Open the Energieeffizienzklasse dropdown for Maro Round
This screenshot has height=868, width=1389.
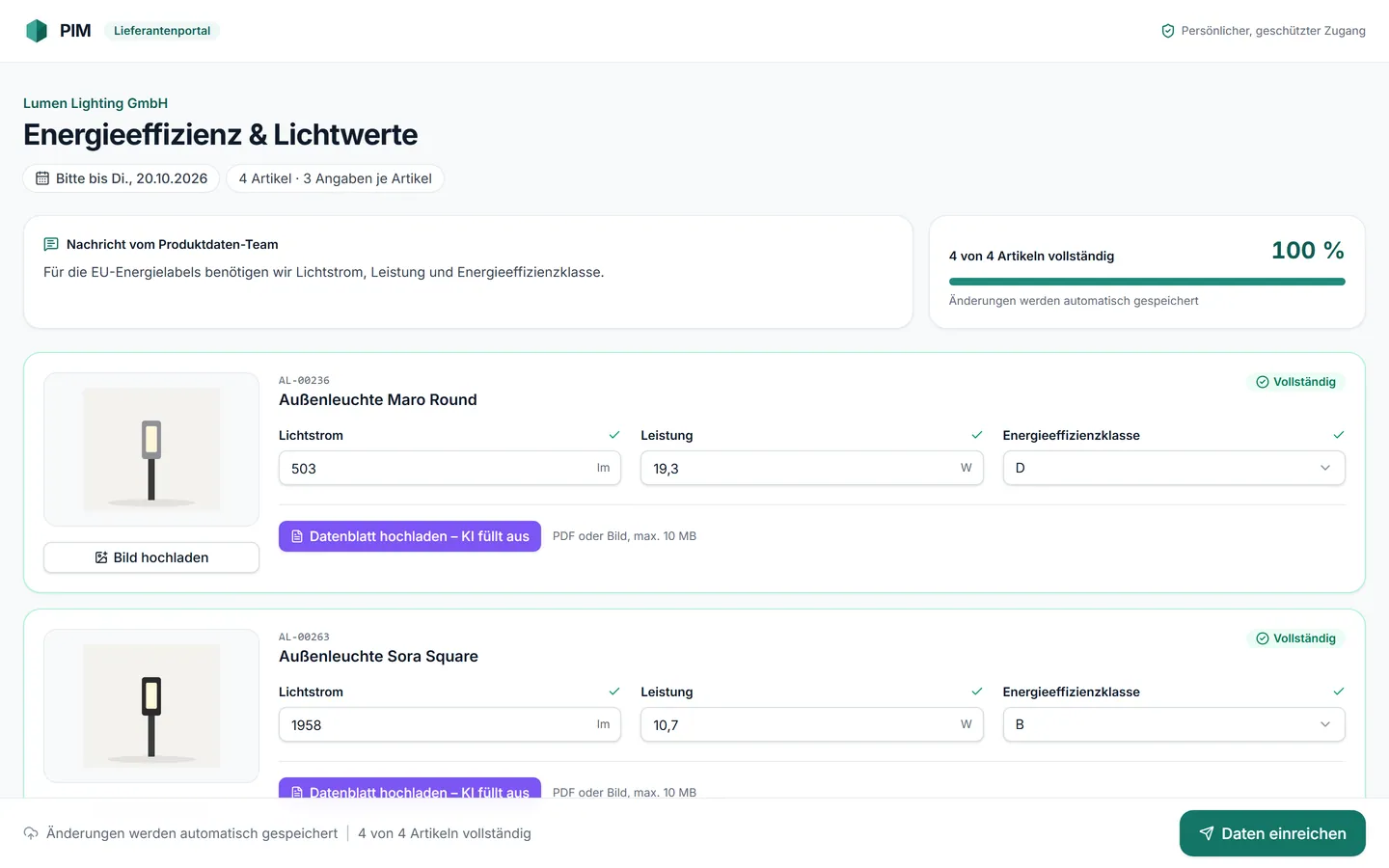1174,468
